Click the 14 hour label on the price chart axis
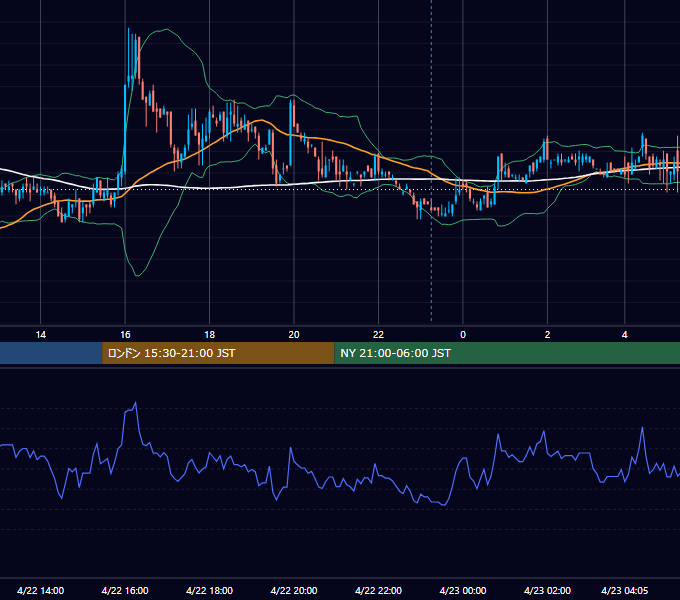The height and width of the screenshot is (600, 680). 40,335
